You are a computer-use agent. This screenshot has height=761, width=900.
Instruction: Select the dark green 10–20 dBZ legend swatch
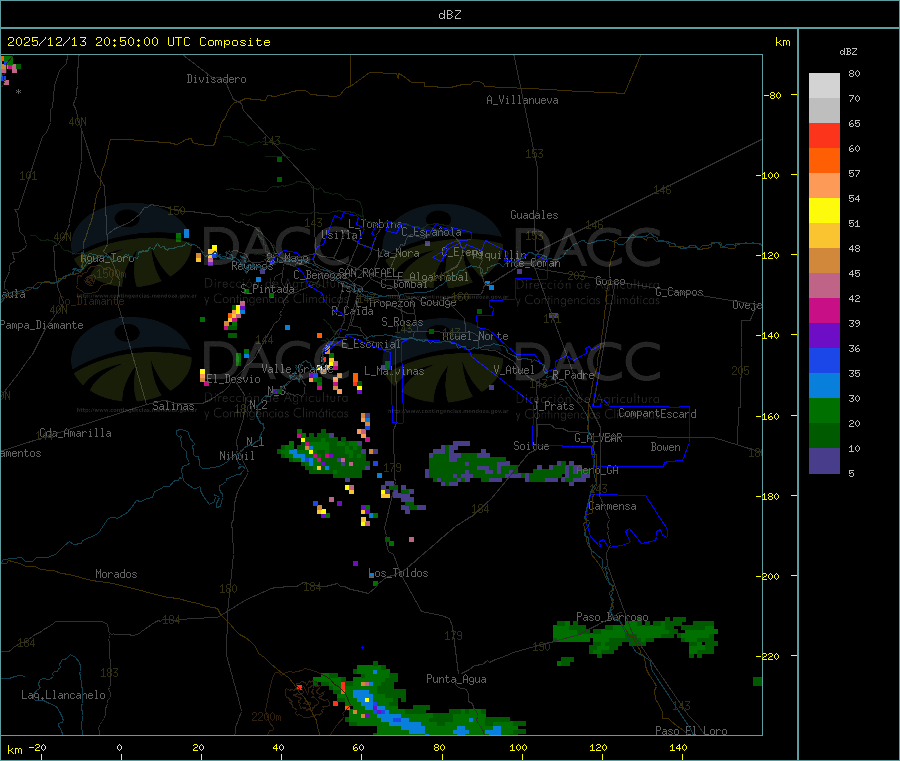pos(824,436)
